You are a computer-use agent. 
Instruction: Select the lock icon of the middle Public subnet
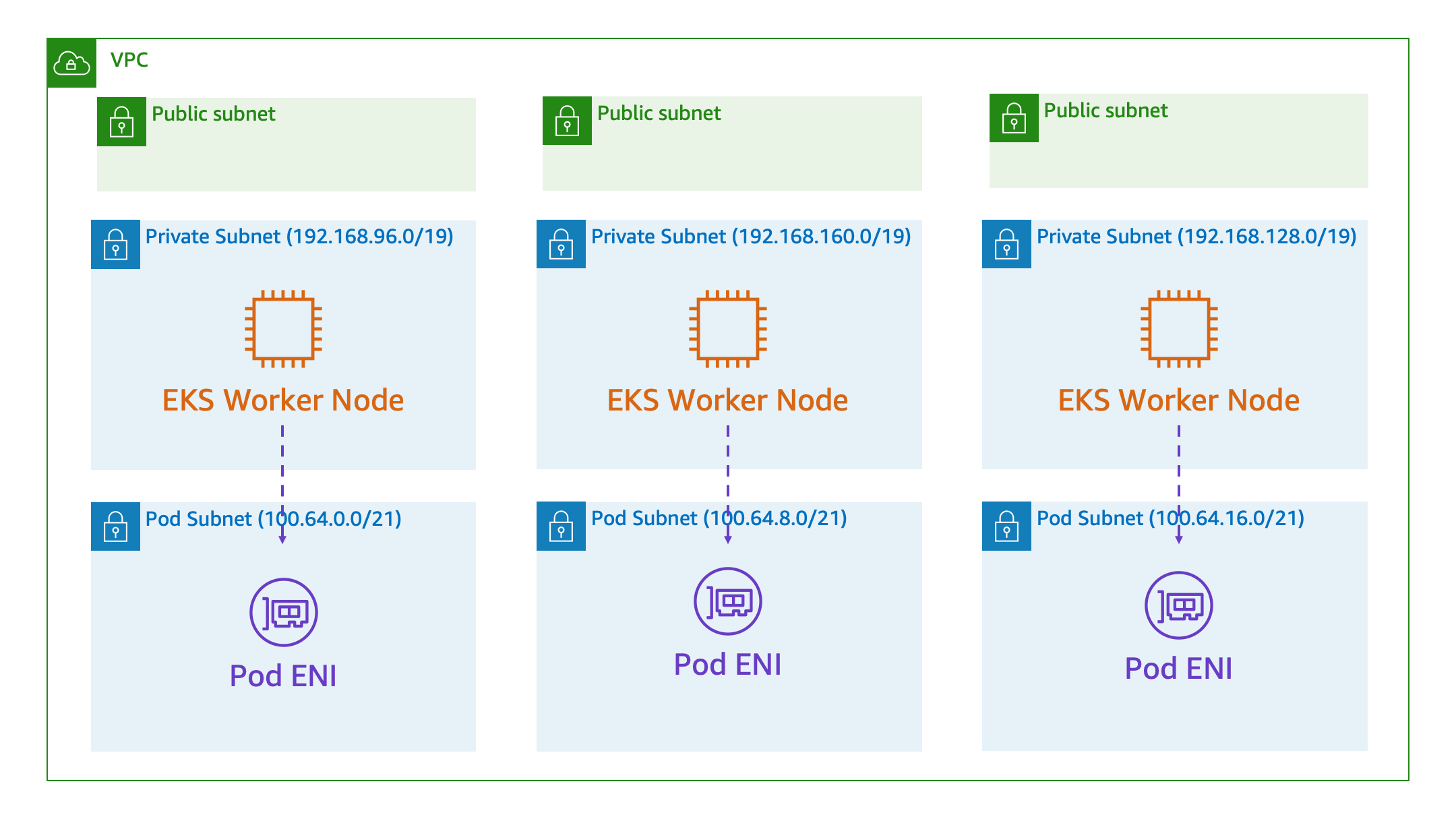[568, 121]
